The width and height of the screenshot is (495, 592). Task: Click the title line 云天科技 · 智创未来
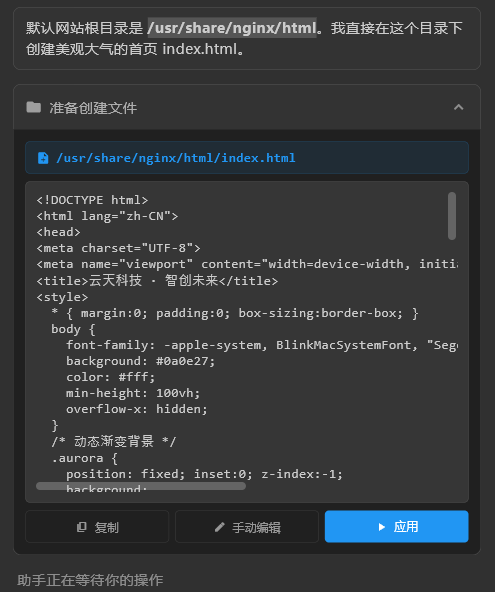pyautogui.click(x=157, y=281)
